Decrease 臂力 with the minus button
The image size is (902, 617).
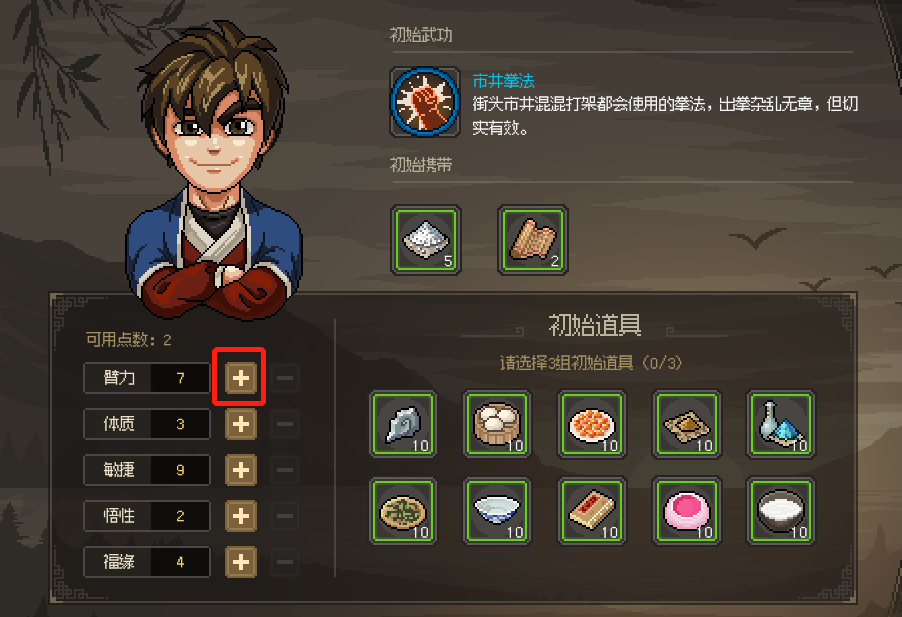[x=285, y=378]
